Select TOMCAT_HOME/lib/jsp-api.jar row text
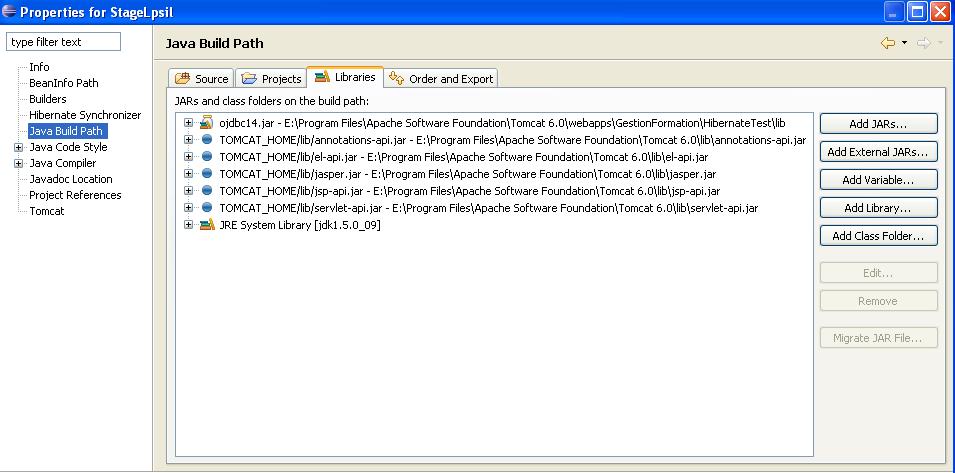This screenshot has width=955, height=473. 470,191
